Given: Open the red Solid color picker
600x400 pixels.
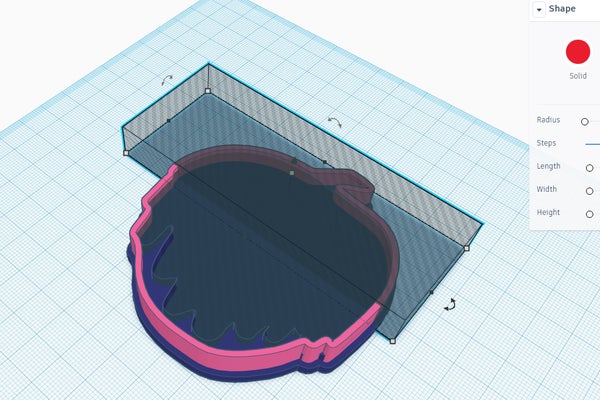Looking at the screenshot, I should [x=577, y=52].
